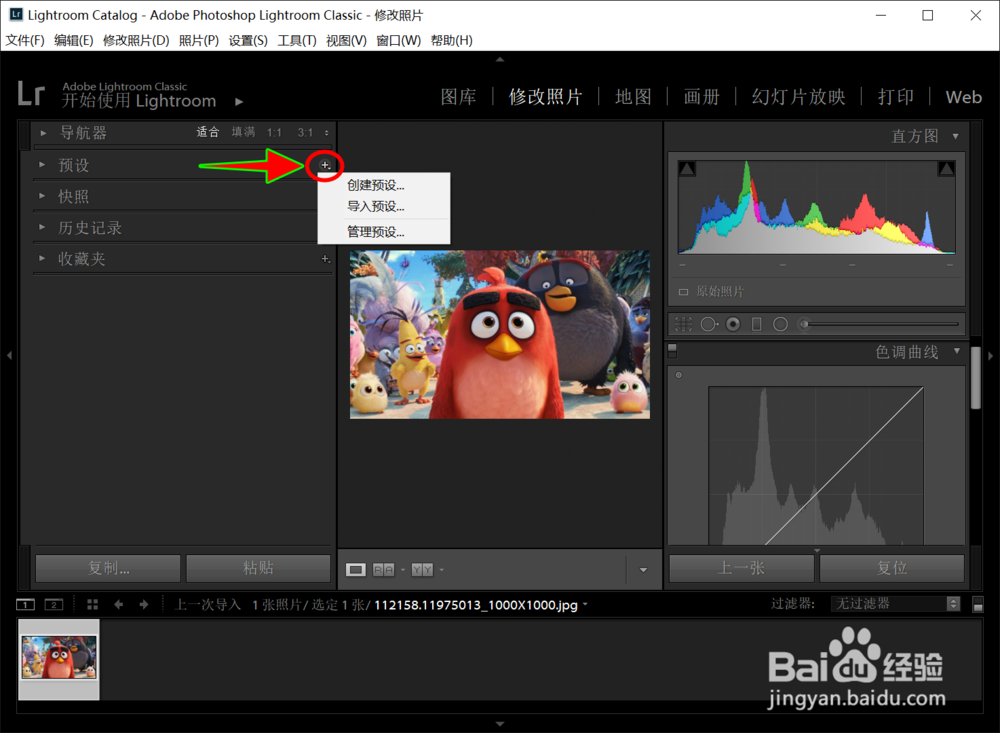The height and width of the screenshot is (733, 1000).
Task: Click the tone curve target adjustment tool
Action: point(679,375)
